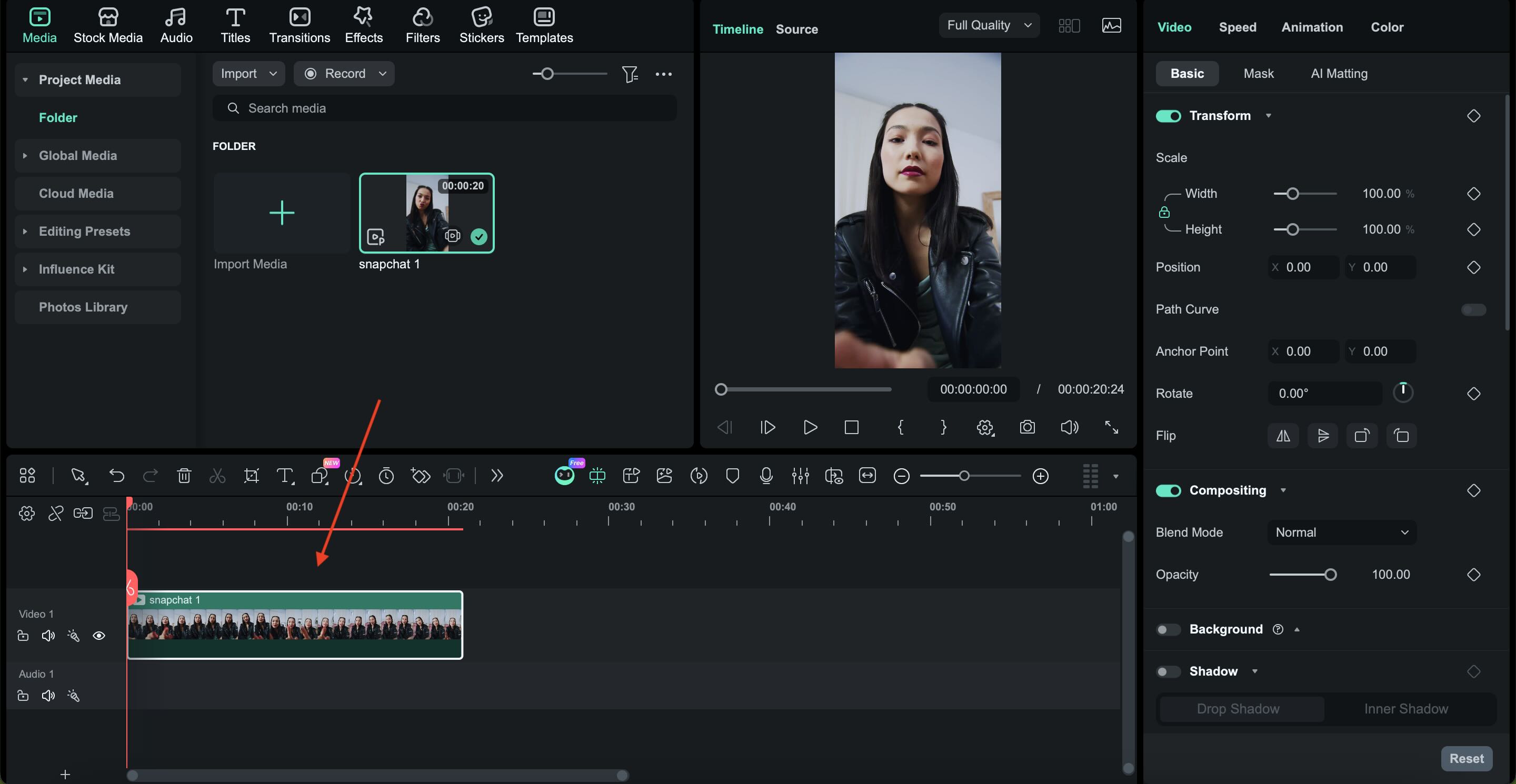Viewport: 1516px width, 784px height.
Task: Switch to the Mask tab
Action: 1258,73
